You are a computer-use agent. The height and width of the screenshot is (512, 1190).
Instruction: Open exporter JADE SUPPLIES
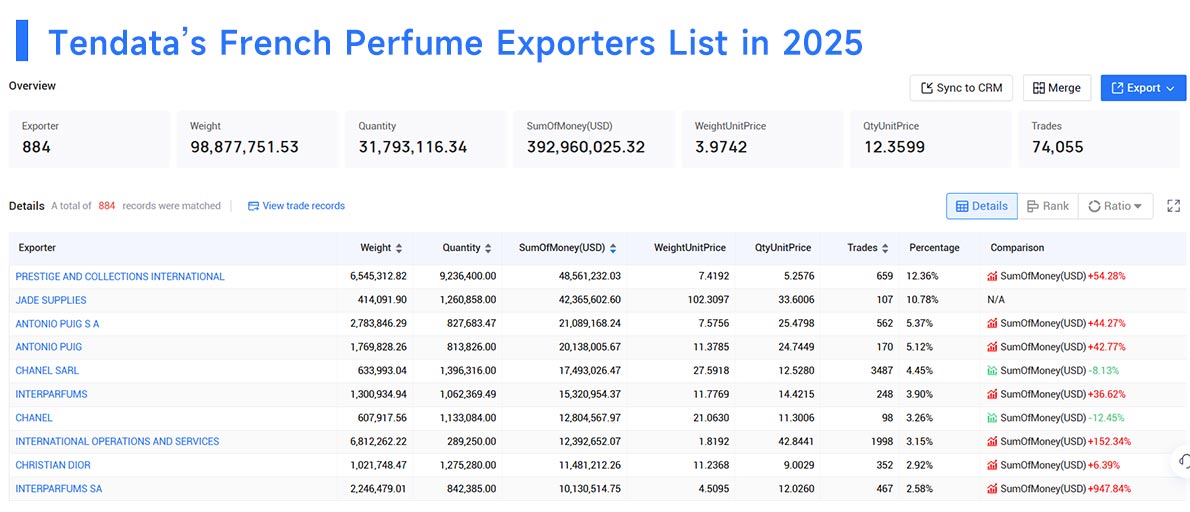[x=51, y=300]
